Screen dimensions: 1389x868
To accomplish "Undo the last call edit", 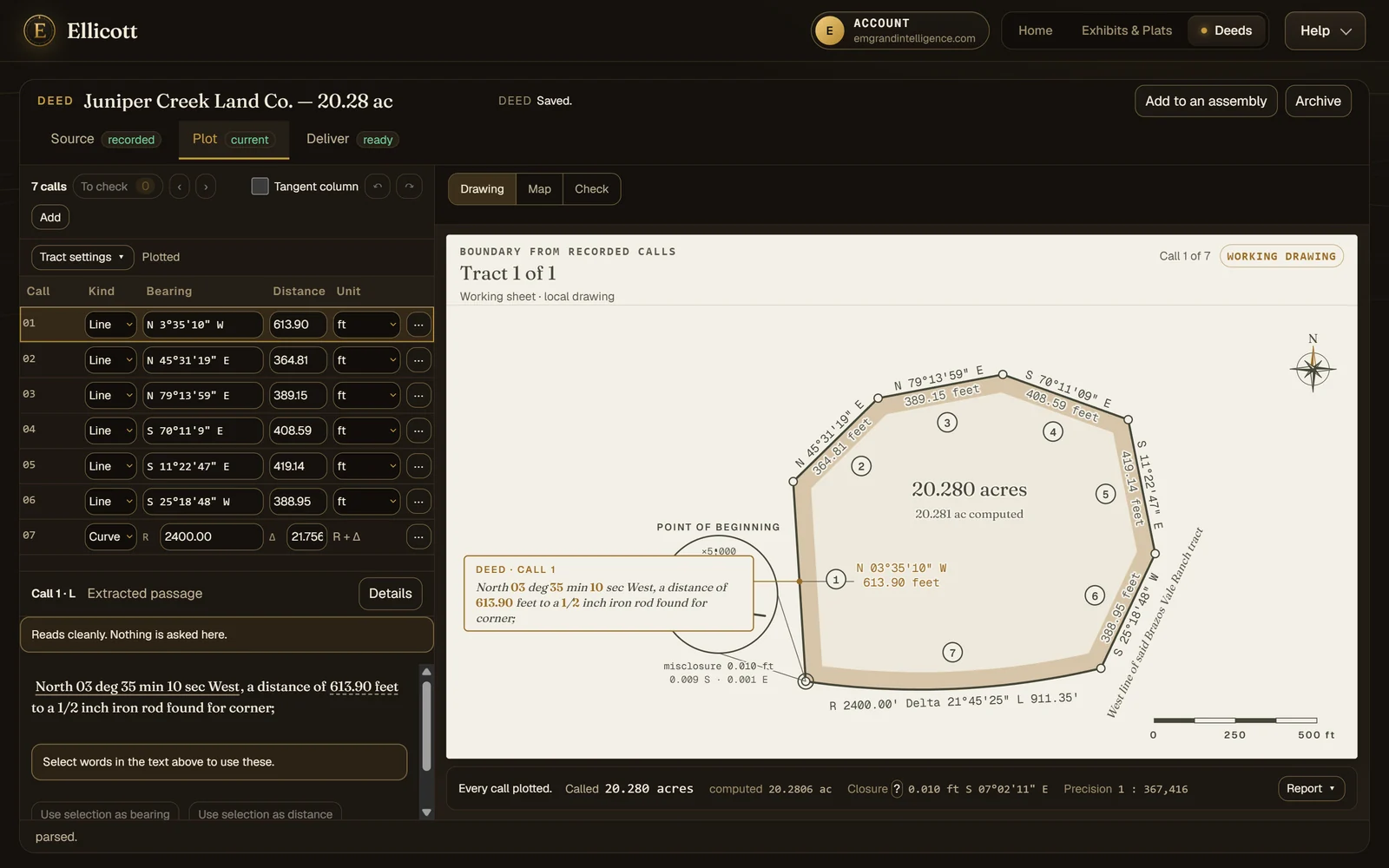I will [x=378, y=187].
